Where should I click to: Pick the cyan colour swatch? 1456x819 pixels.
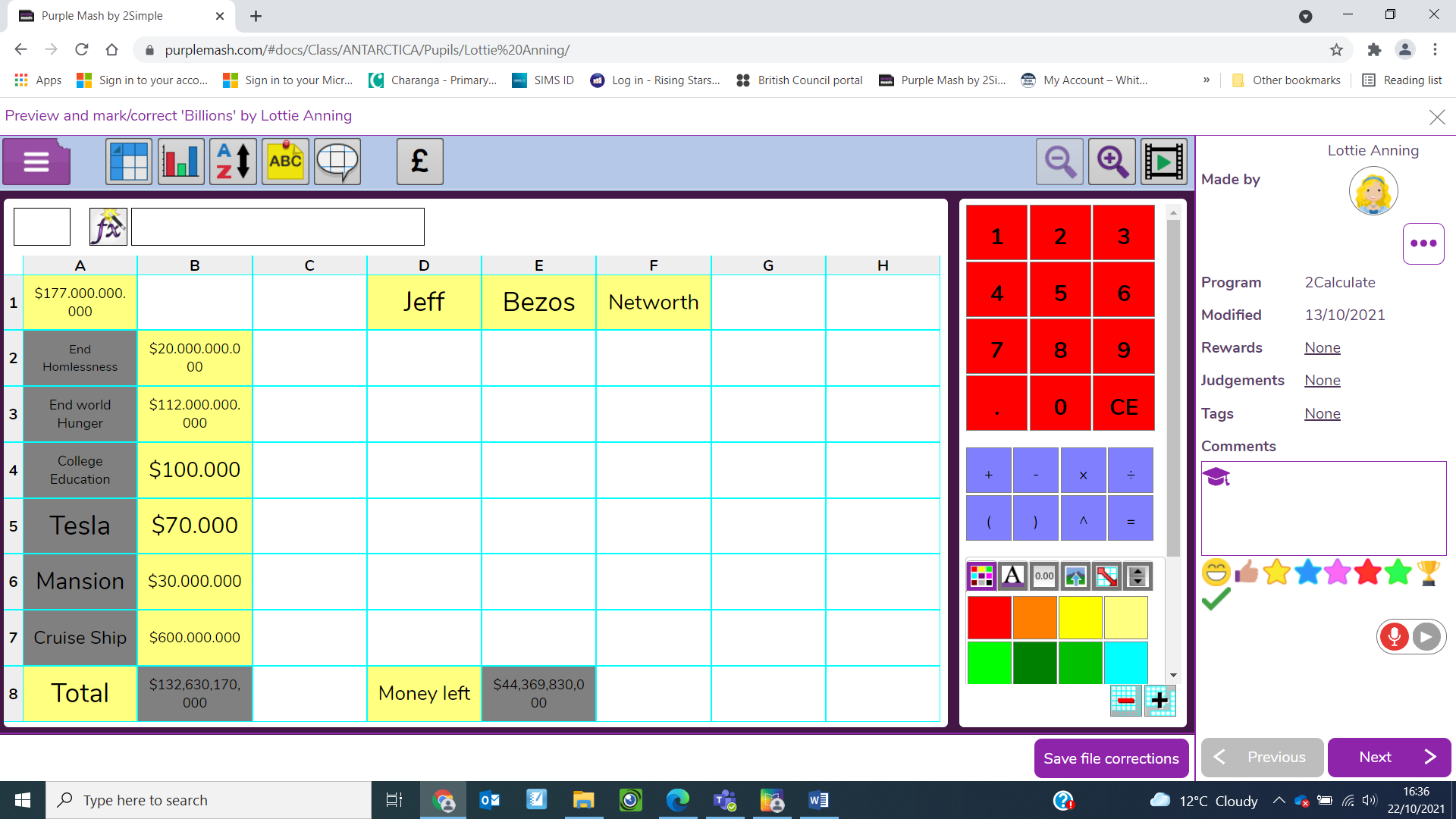pos(1126,662)
